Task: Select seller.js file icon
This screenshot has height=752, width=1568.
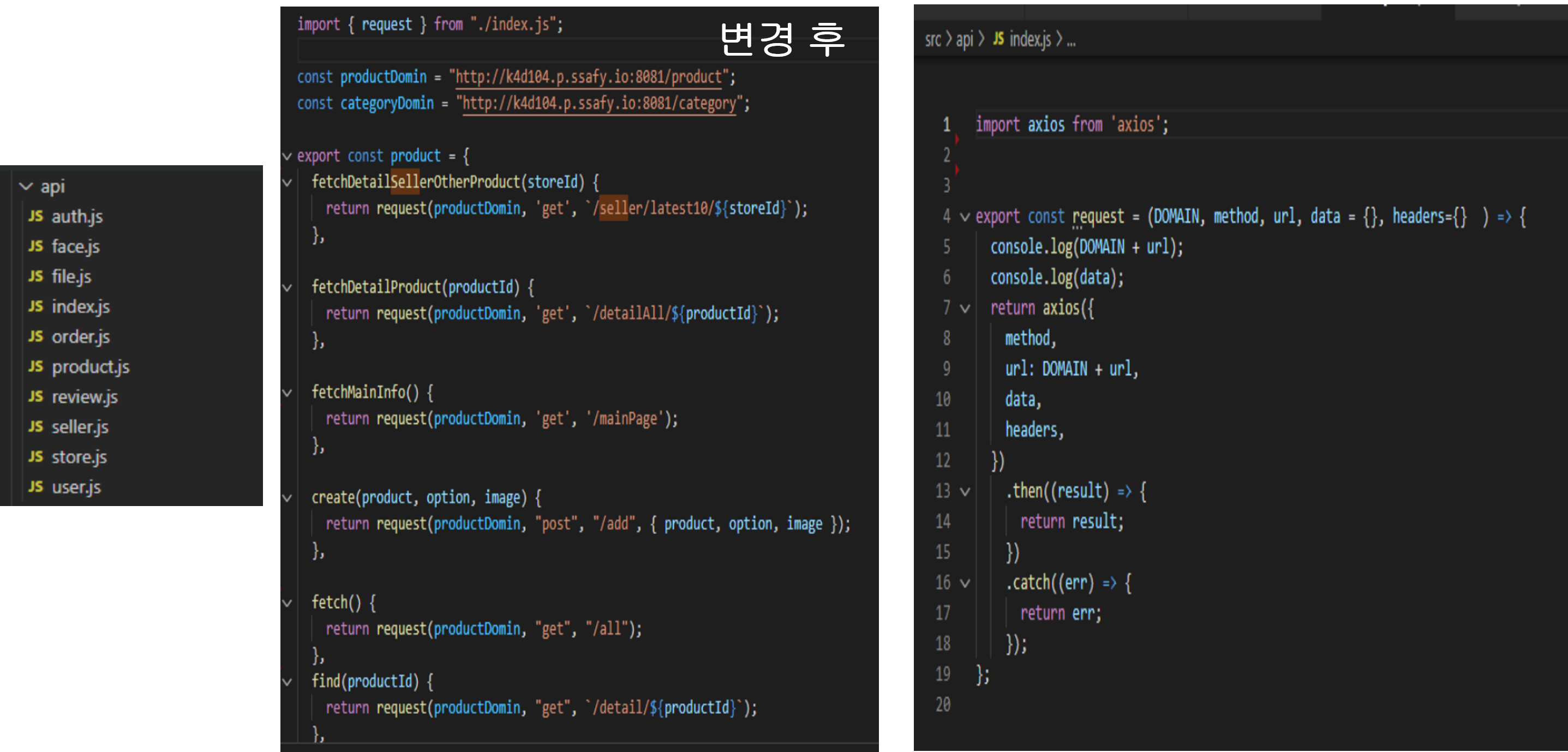Action: pos(36,426)
